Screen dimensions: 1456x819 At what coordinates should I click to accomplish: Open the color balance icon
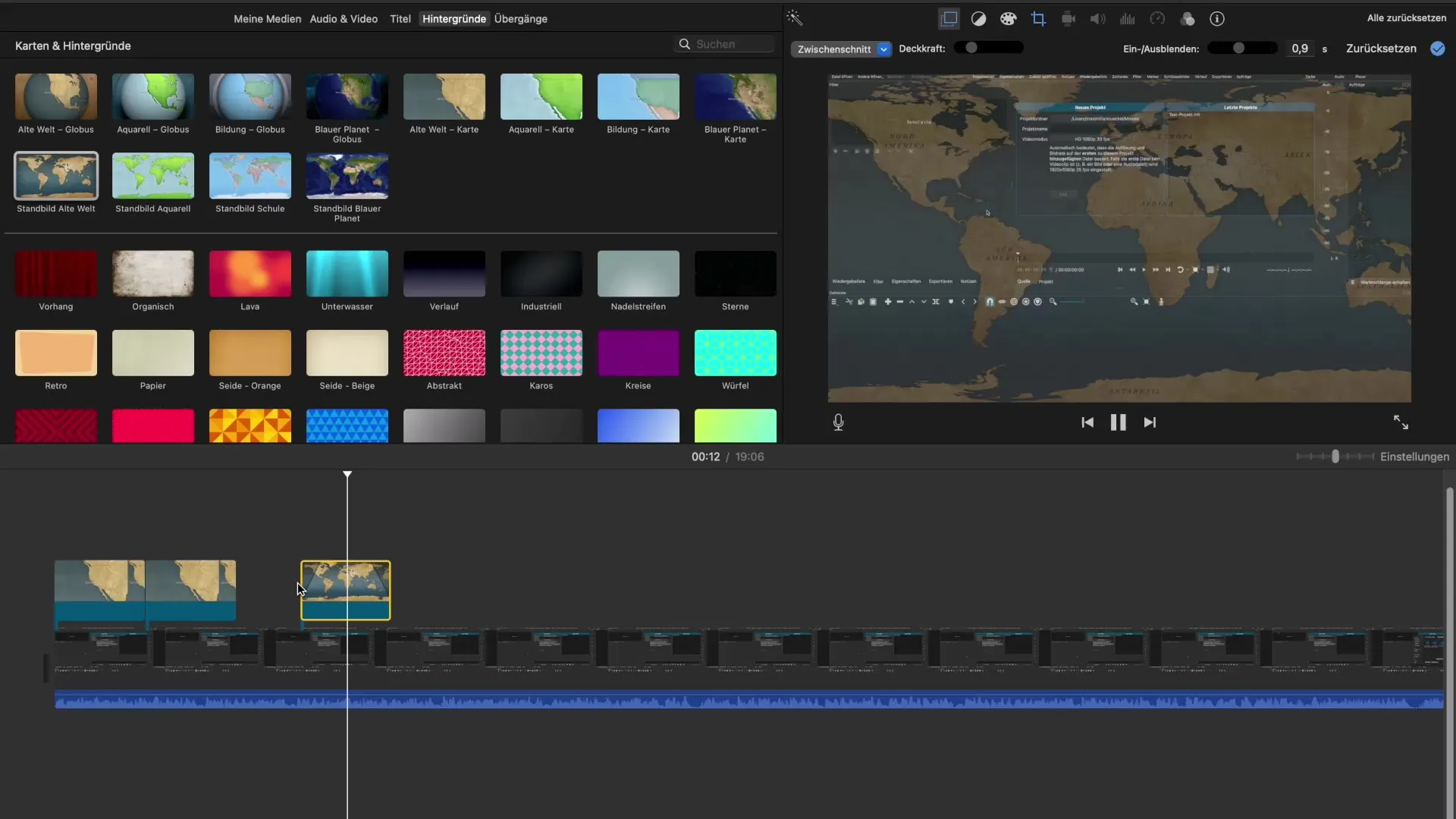point(978,19)
